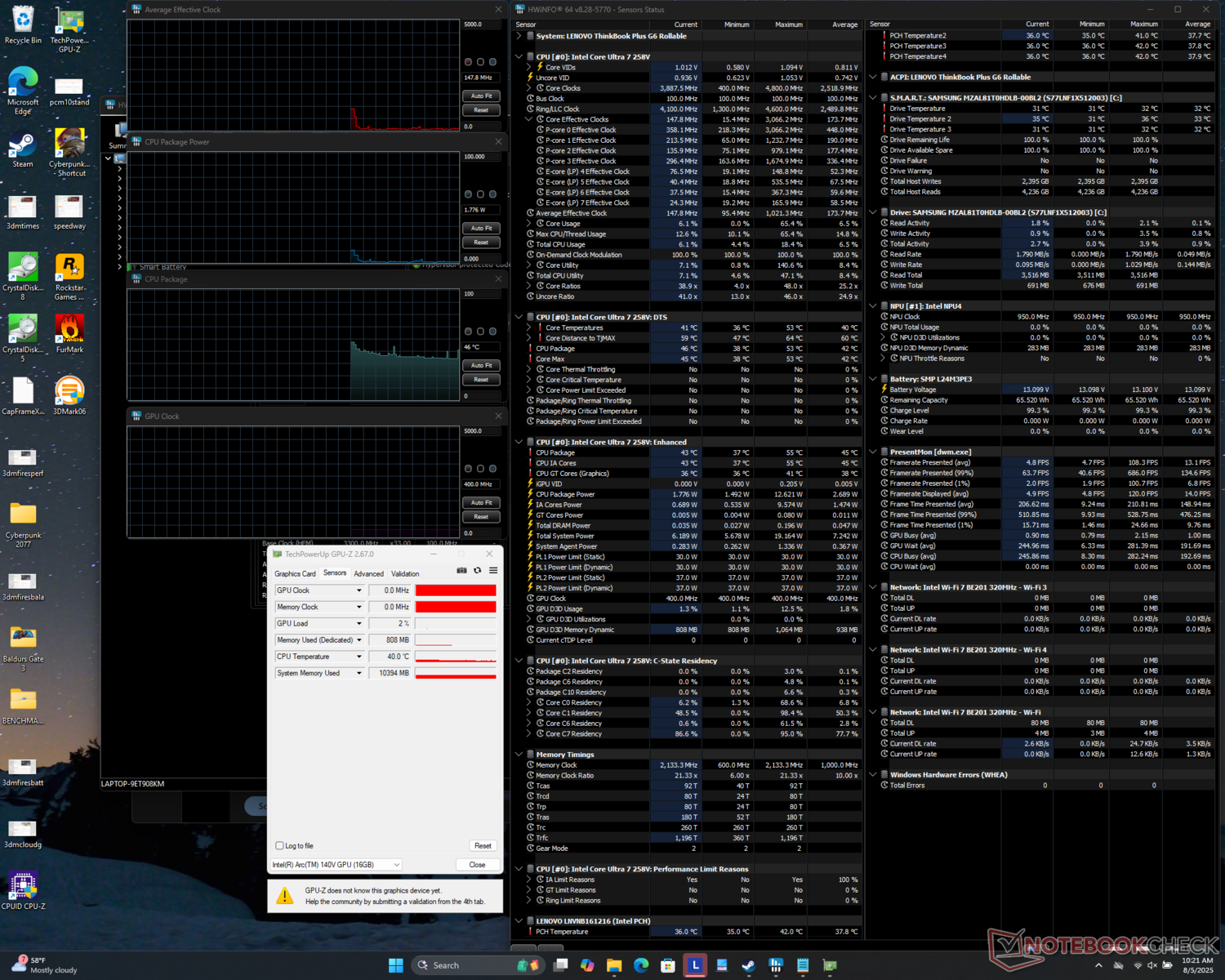Show hidden system tray icons
The width and height of the screenshot is (1225, 980).
point(1098,965)
